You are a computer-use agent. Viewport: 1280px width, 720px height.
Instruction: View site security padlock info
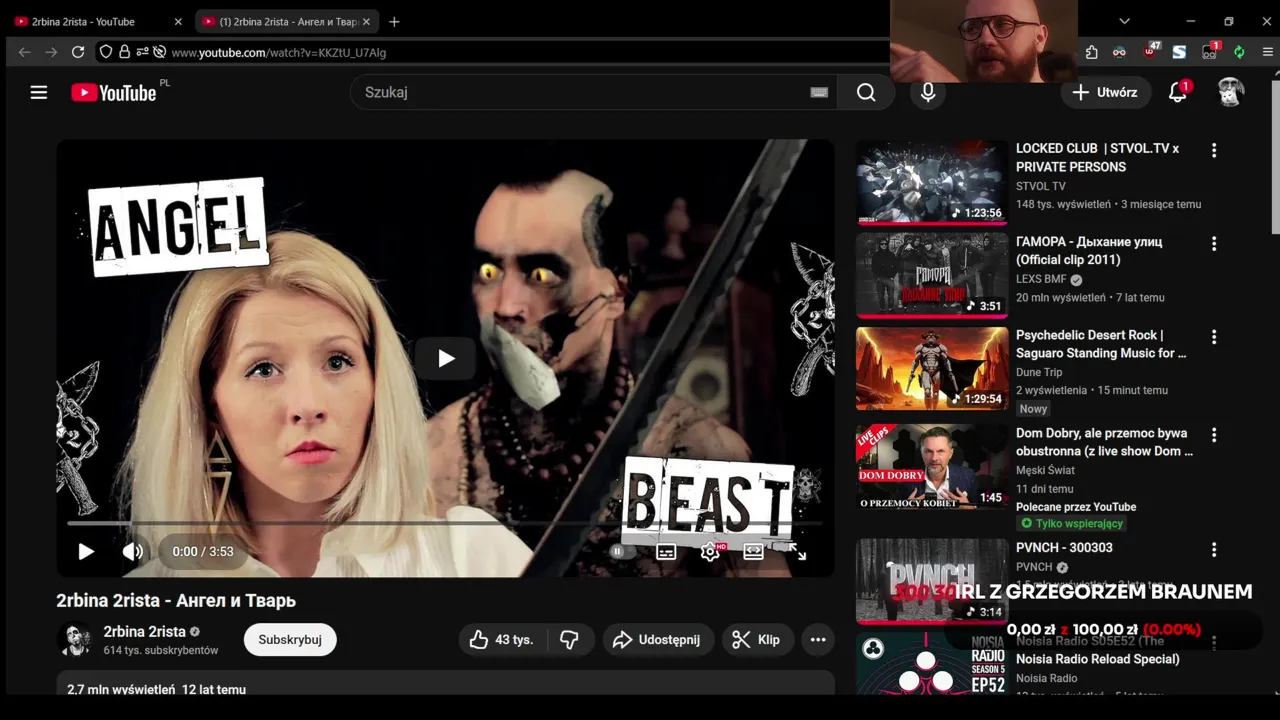(x=124, y=52)
